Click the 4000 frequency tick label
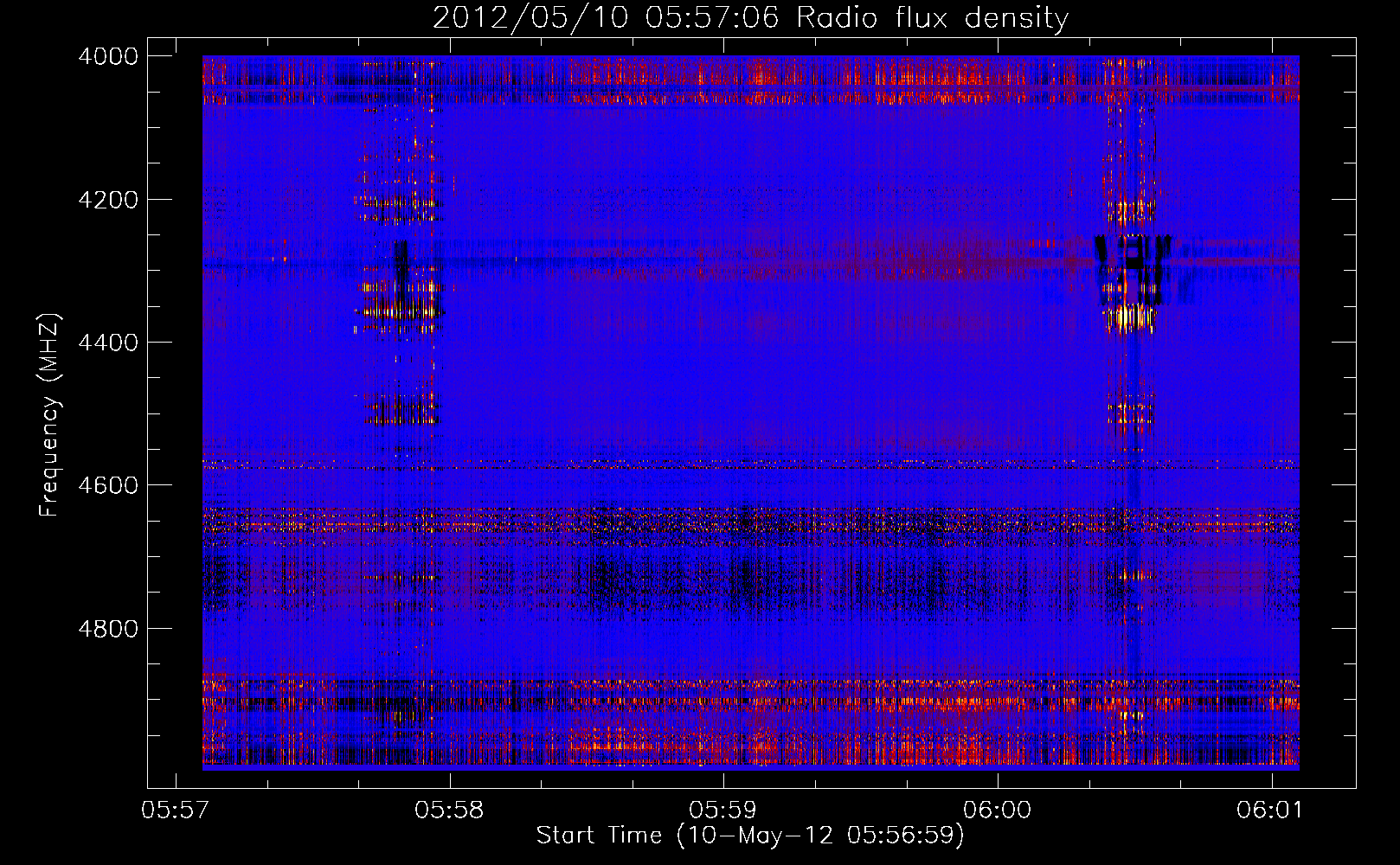This screenshot has height=865, width=1400. pos(108,56)
